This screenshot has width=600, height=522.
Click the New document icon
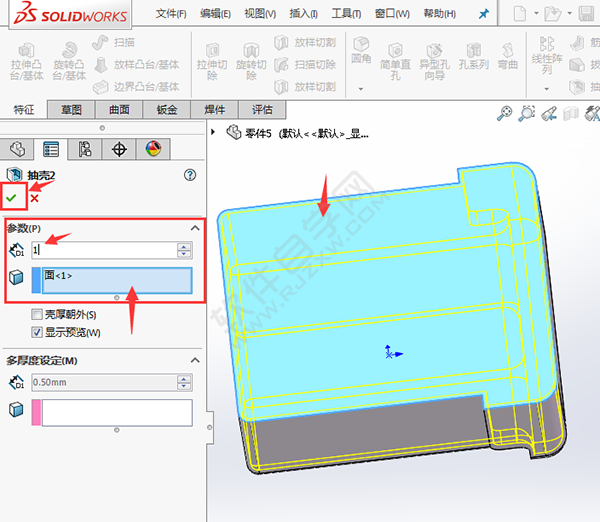coord(519,14)
